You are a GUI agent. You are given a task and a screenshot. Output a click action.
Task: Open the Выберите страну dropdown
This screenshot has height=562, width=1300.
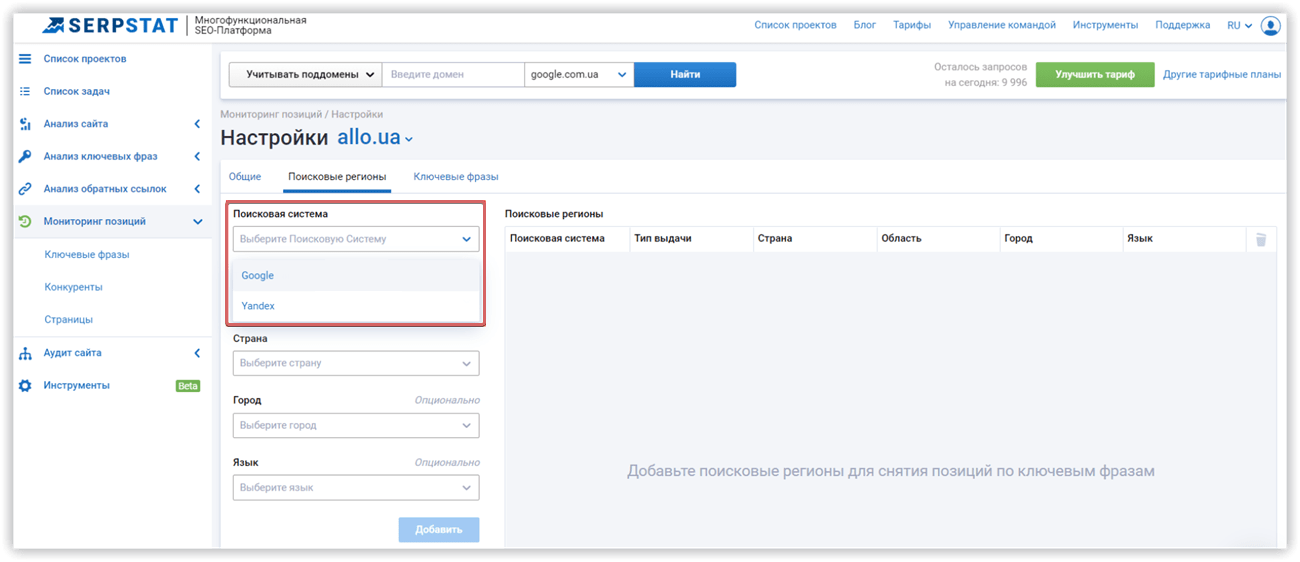tap(356, 363)
